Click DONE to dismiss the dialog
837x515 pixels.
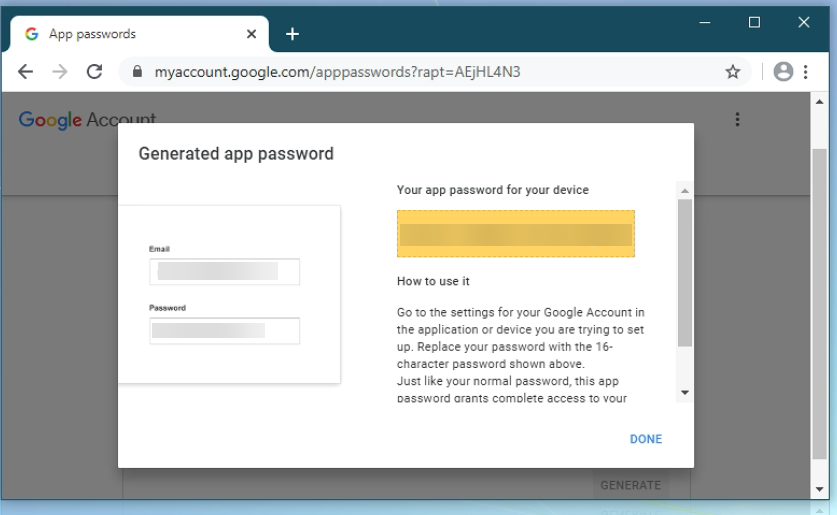click(646, 439)
